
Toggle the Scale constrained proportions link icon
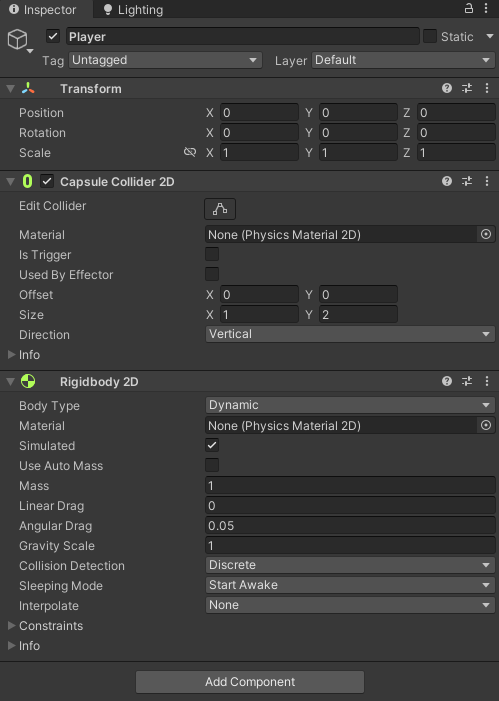[x=190, y=152]
